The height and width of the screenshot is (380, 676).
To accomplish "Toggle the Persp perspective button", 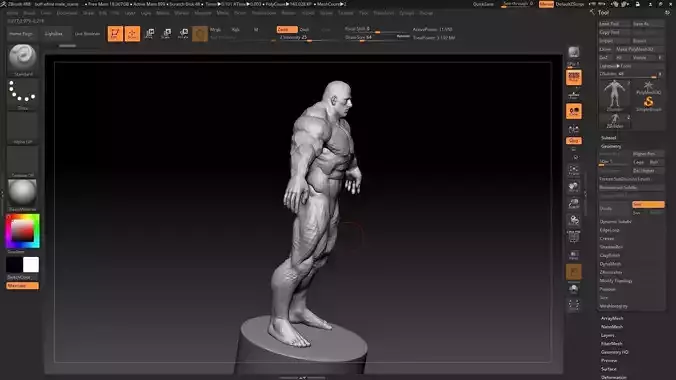I will [x=573, y=78].
